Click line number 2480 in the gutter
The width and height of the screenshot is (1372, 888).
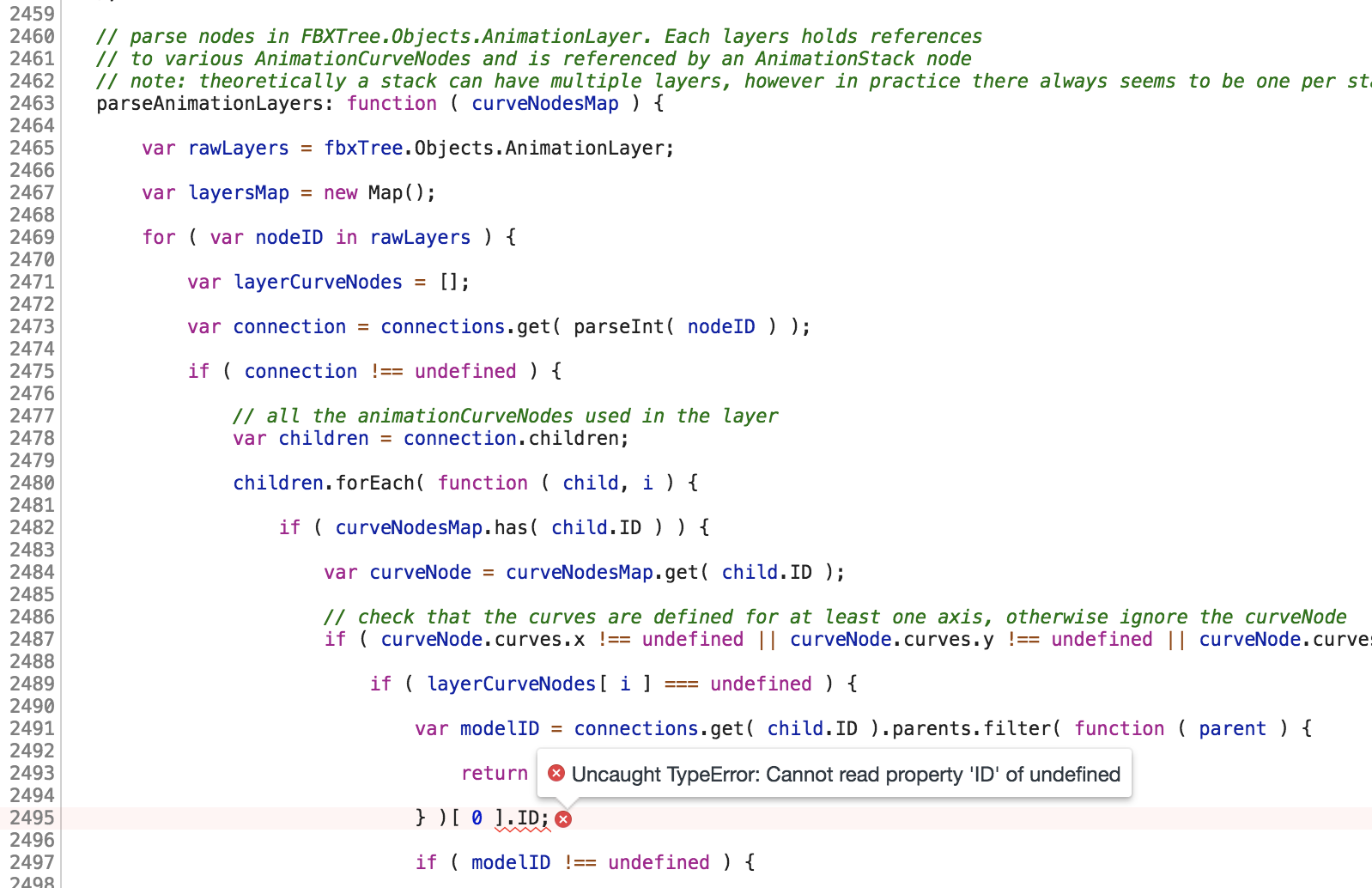[x=32, y=483]
